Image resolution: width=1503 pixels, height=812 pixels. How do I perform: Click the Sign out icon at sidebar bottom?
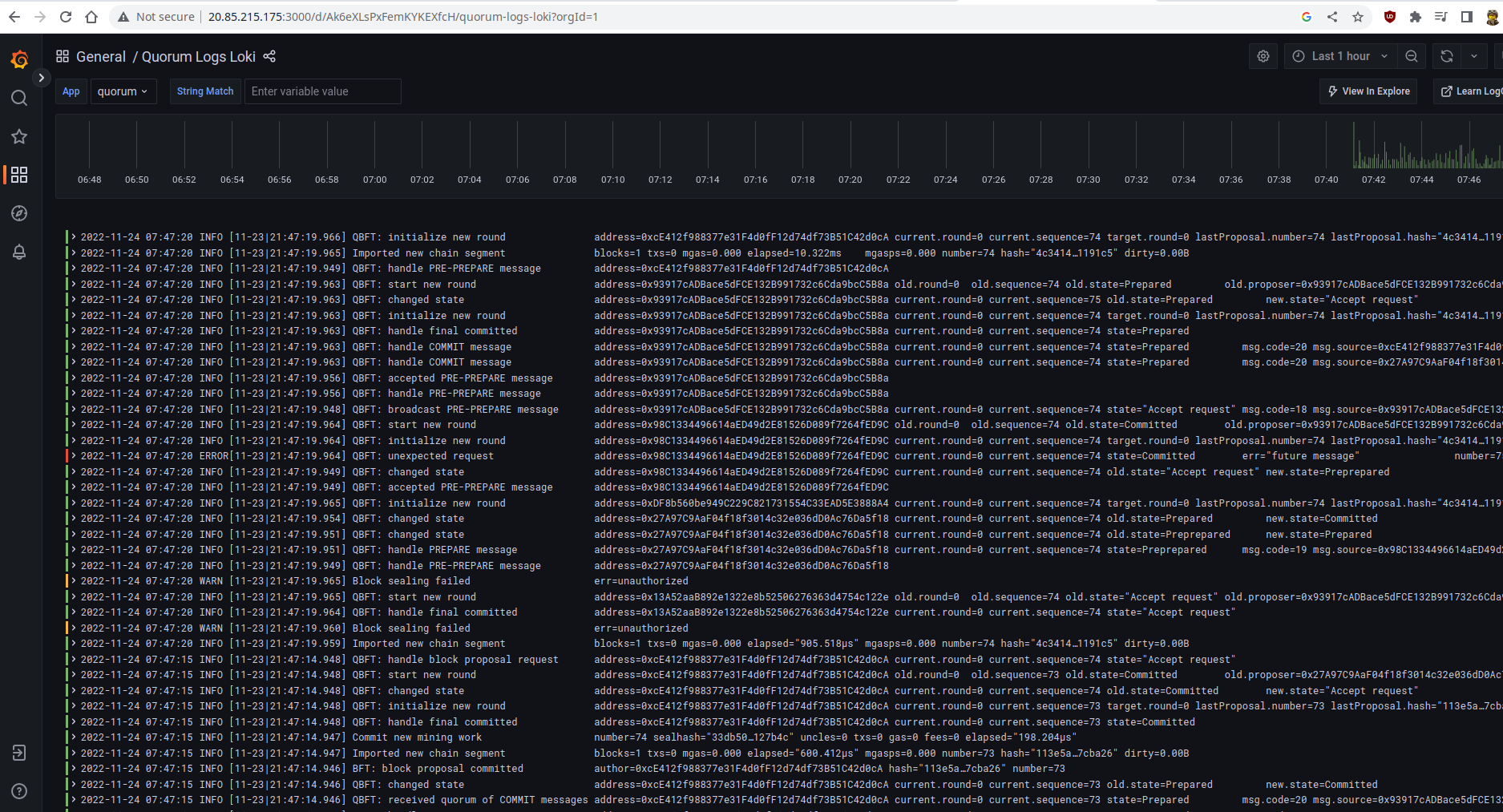pyautogui.click(x=19, y=753)
